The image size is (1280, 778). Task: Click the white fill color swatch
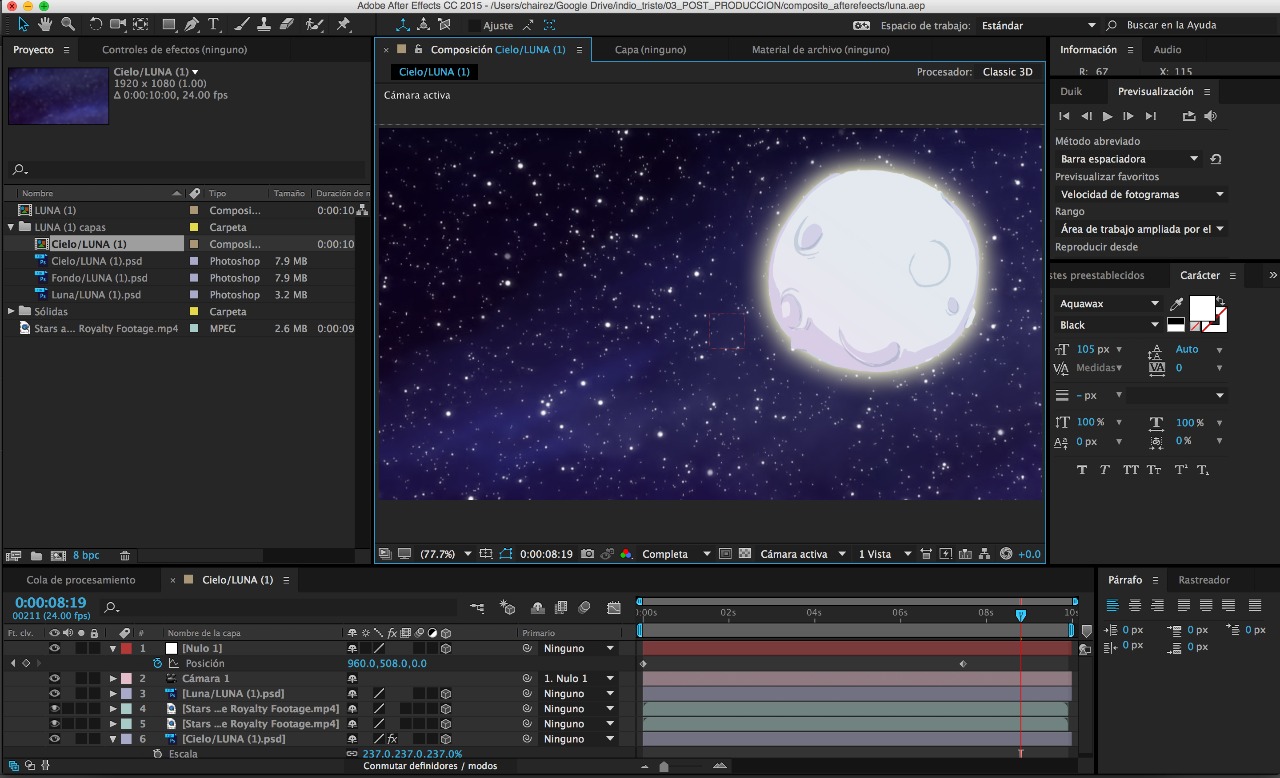1201,307
